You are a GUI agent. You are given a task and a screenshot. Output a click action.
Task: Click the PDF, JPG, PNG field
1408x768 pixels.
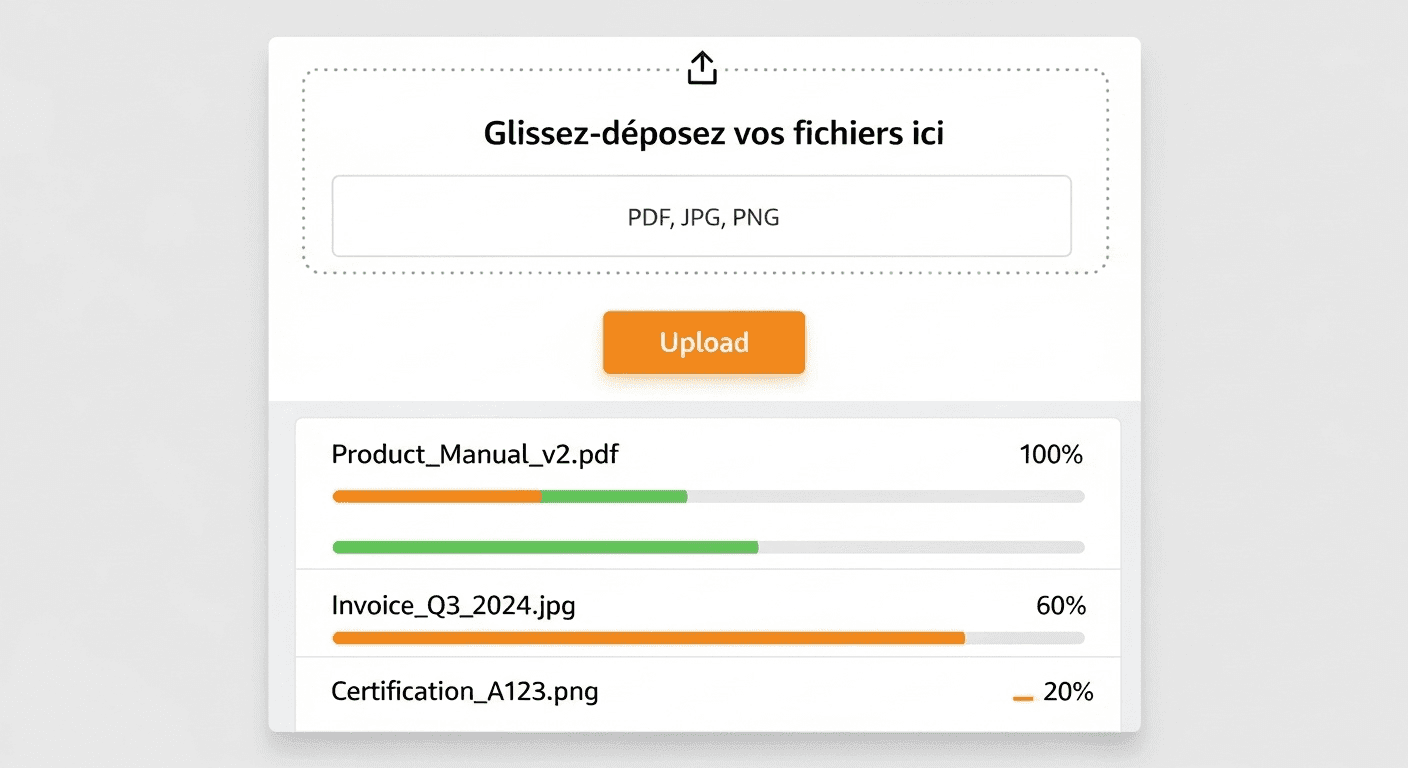[701, 216]
